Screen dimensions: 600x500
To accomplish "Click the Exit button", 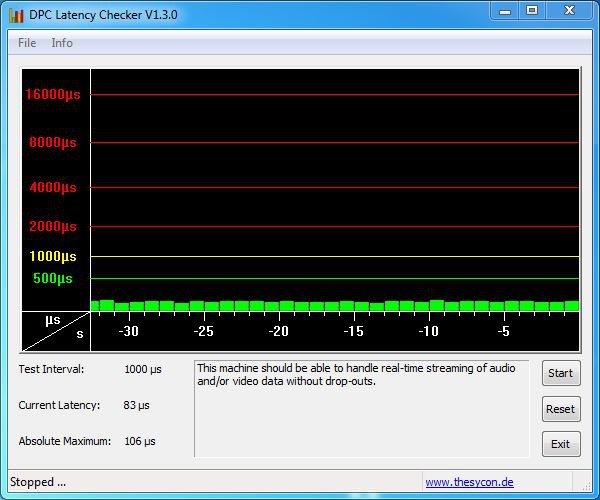I will [x=560, y=444].
